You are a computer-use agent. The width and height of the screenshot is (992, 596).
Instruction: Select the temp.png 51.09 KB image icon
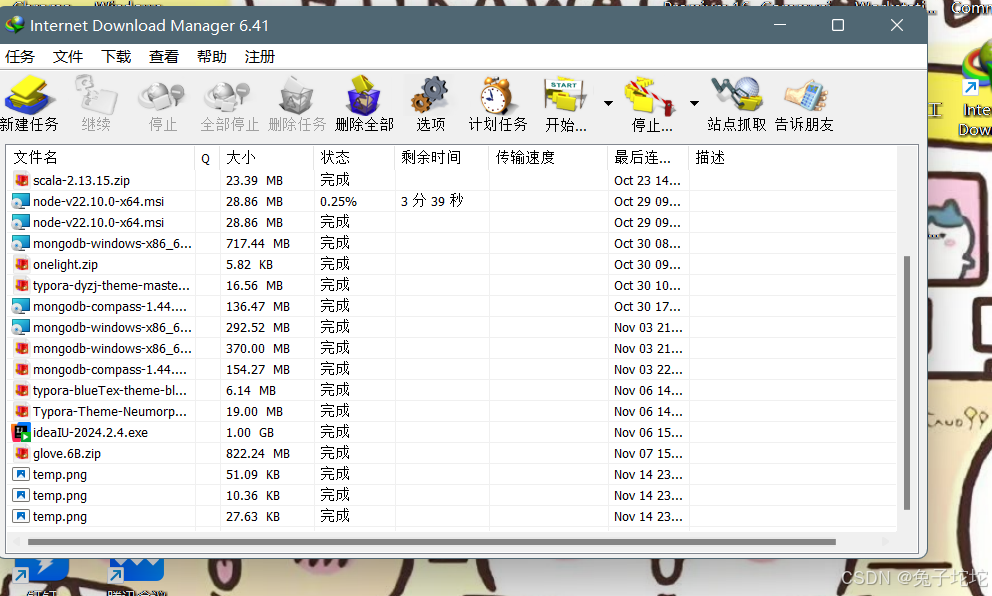22,475
